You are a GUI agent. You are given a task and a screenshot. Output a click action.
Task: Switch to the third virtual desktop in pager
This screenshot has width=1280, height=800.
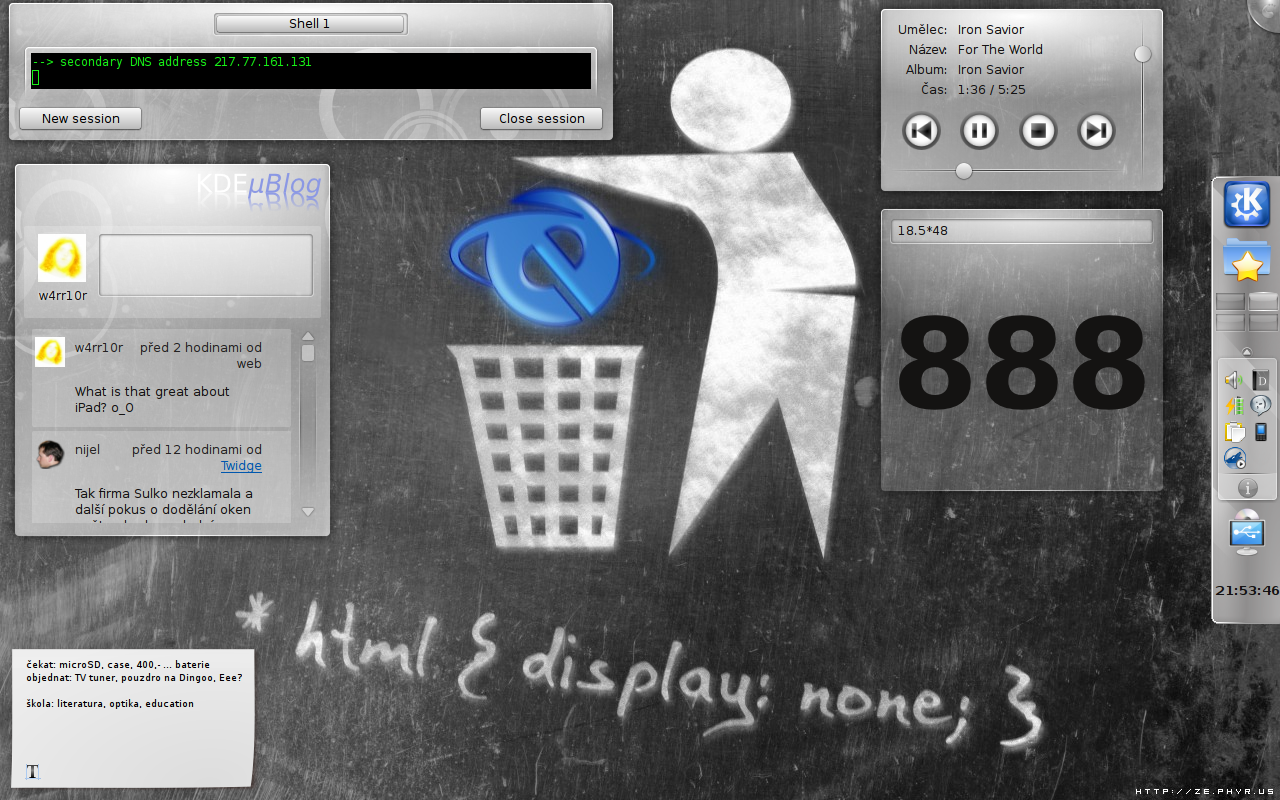click(x=1230, y=322)
